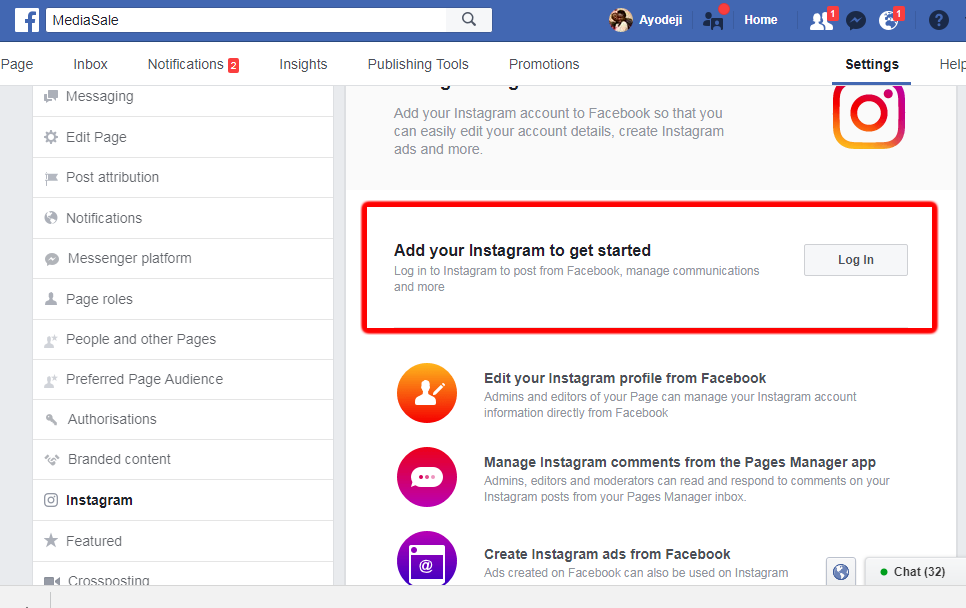The image size is (966, 608).
Task: Click the Messaging sidebar icon
Action: point(51,96)
